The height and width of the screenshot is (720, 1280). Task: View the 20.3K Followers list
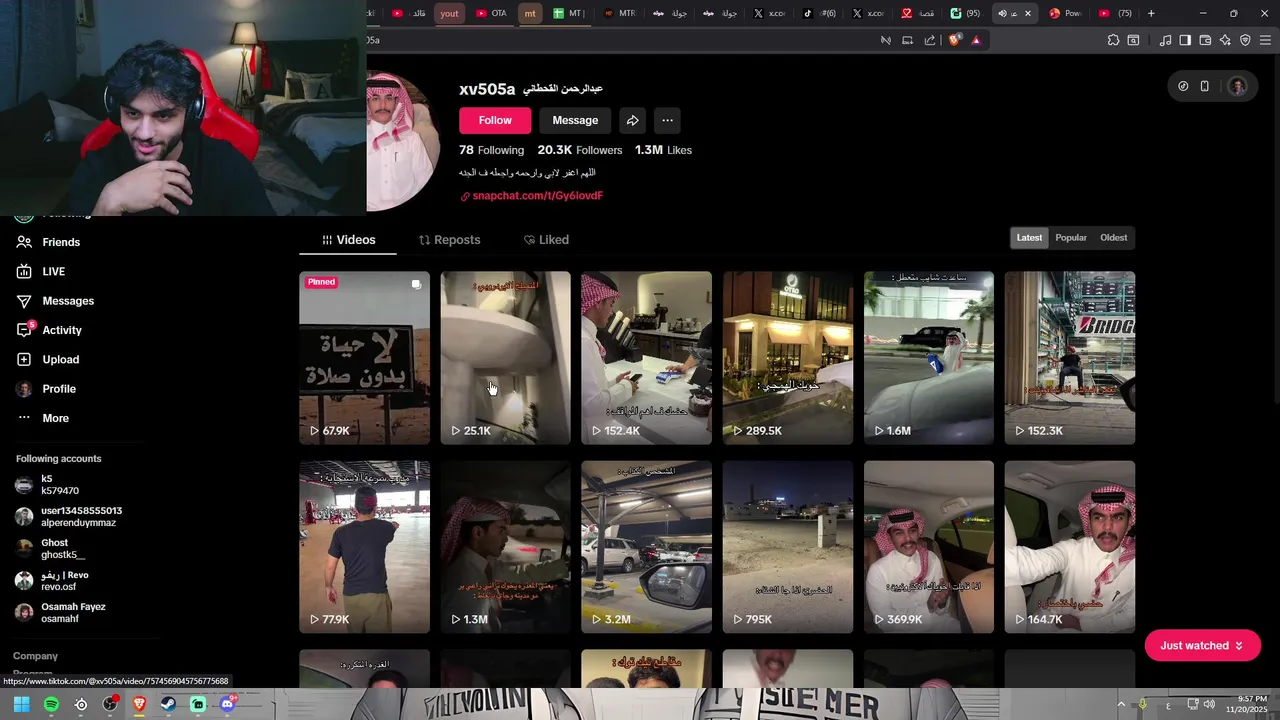pyautogui.click(x=580, y=150)
